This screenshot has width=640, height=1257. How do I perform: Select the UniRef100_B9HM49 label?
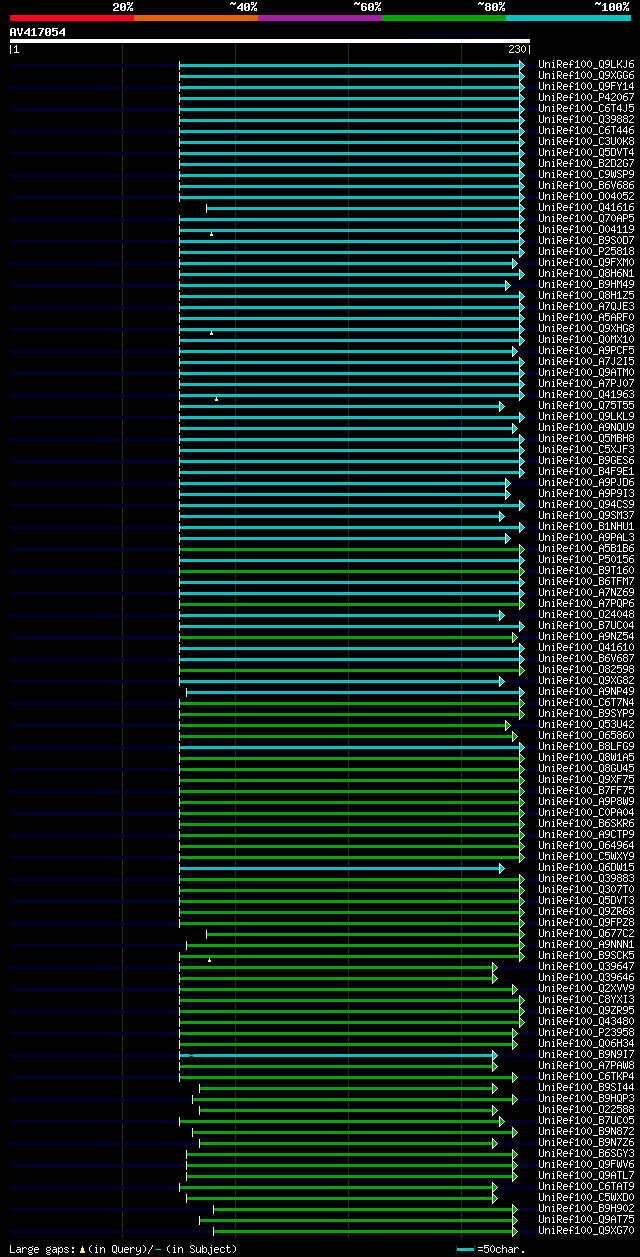click(586, 285)
